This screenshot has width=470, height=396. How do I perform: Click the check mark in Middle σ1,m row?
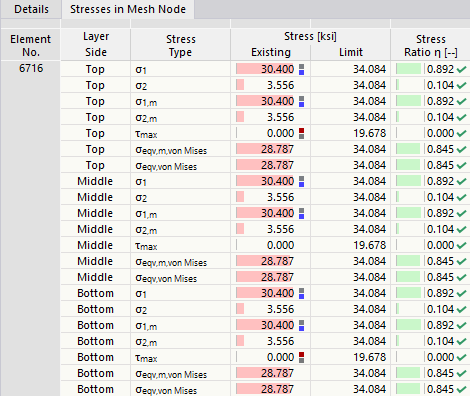click(462, 213)
